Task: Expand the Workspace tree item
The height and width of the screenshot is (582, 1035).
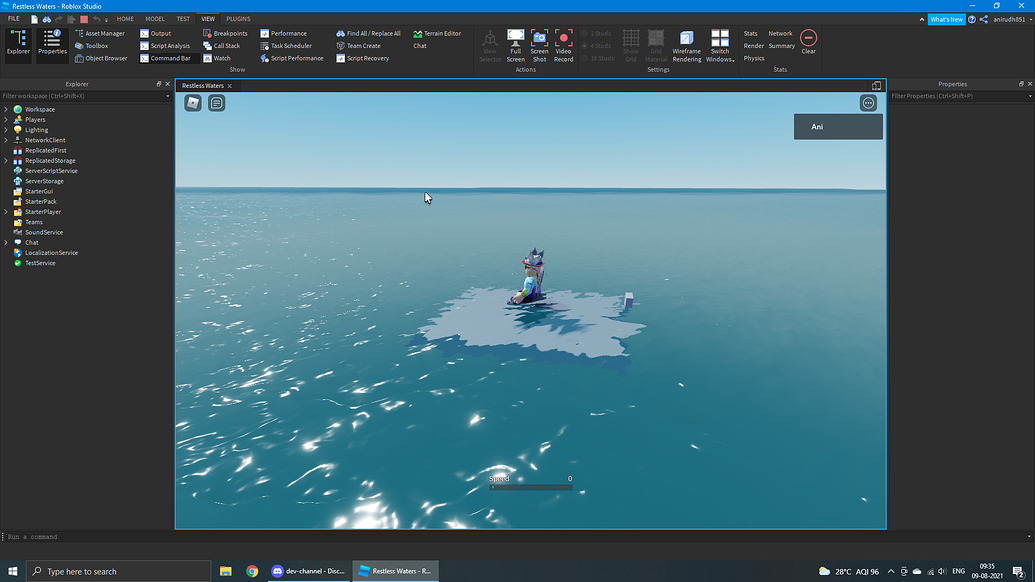Action: (x=5, y=109)
